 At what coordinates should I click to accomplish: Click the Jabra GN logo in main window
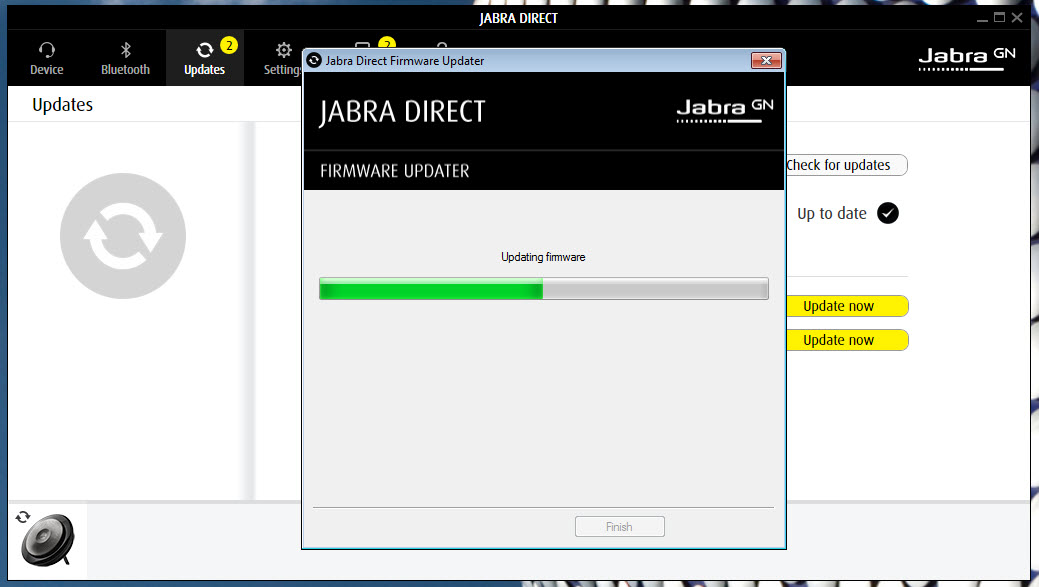[967, 58]
